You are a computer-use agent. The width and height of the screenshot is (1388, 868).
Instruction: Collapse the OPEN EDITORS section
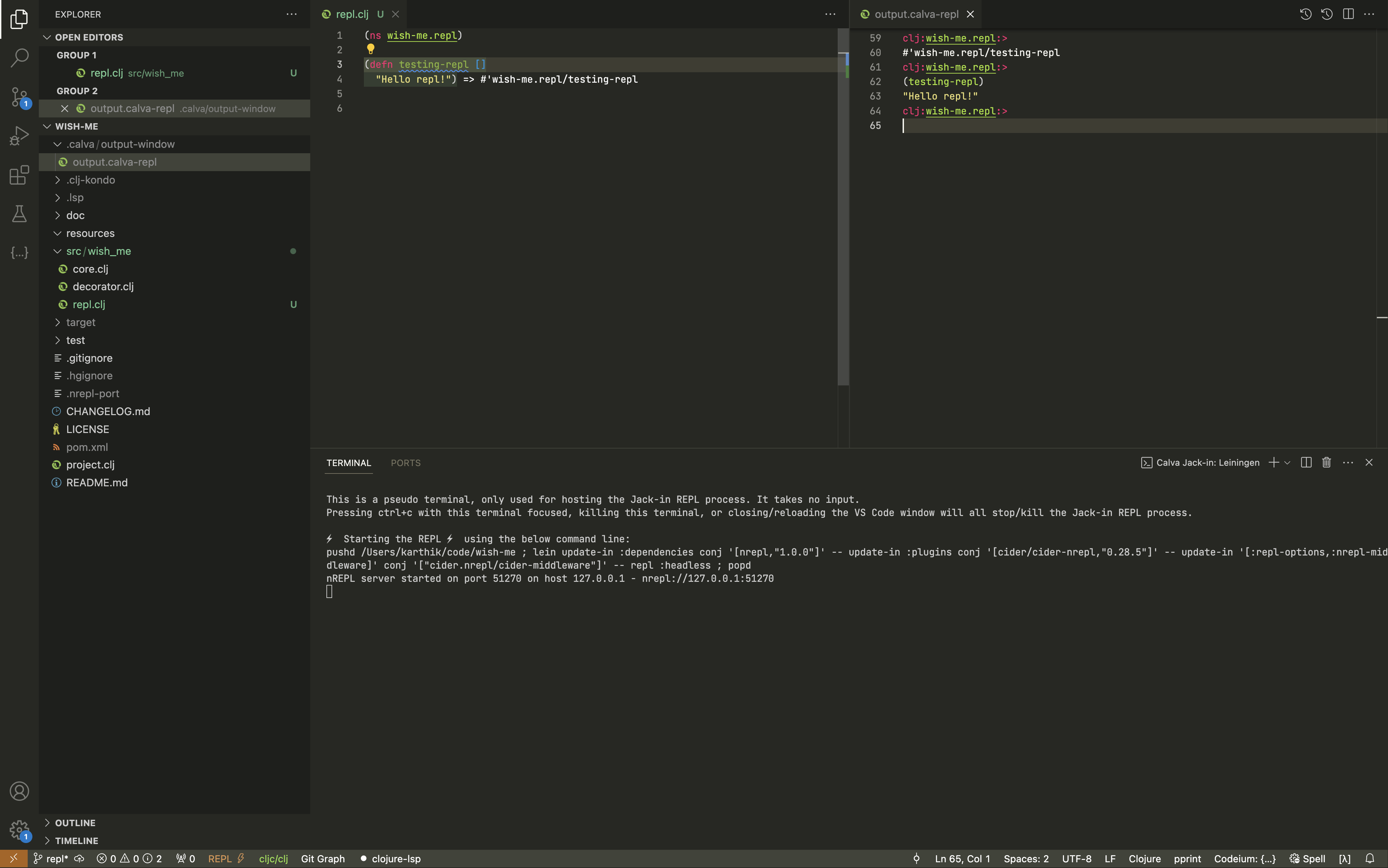click(x=47, y=37)
